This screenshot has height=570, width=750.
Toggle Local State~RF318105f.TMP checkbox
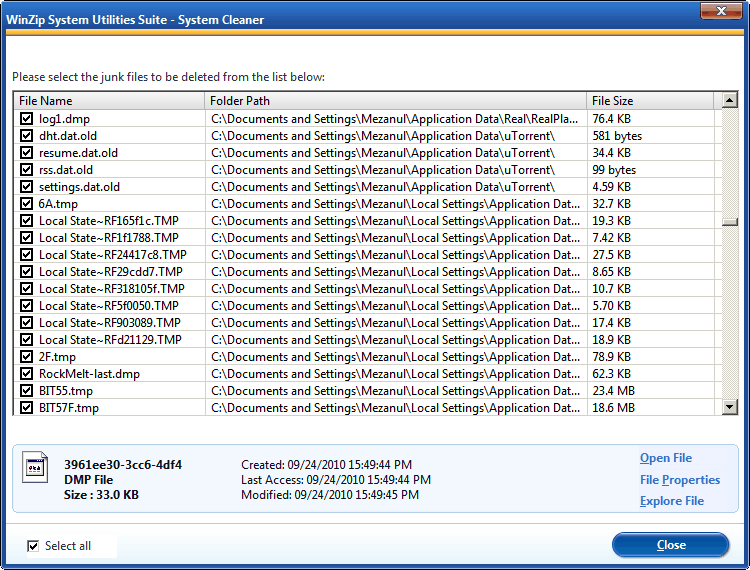(x=26, y=289)
